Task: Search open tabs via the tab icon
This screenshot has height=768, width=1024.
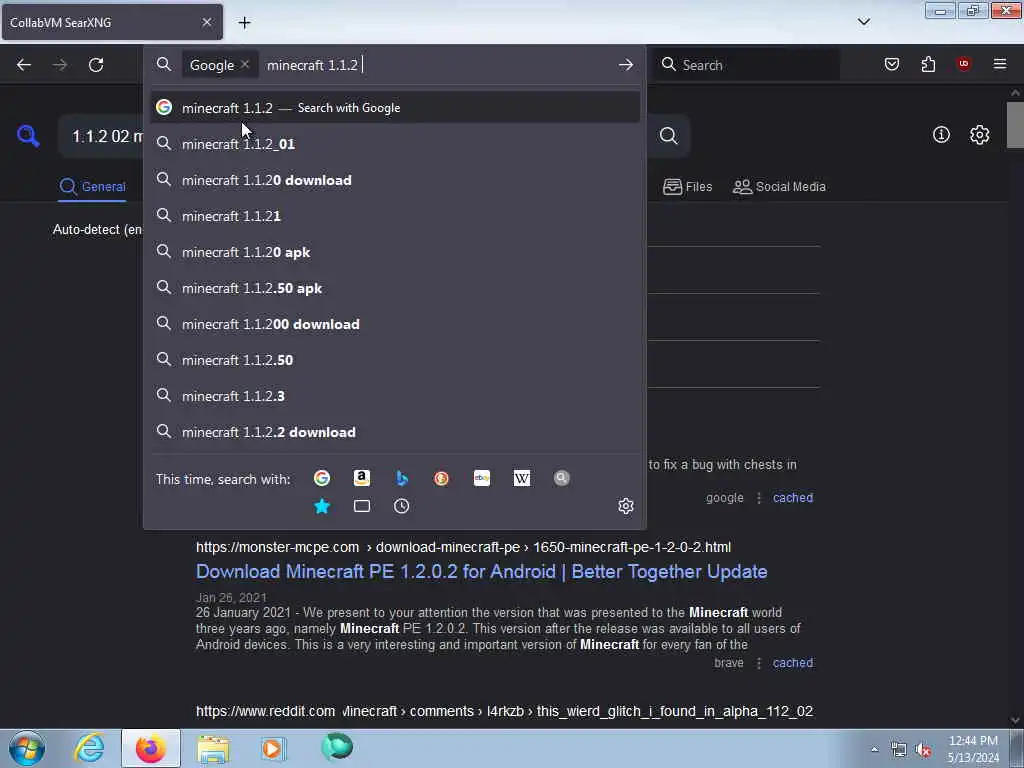Action: click(x=362, y=506)
